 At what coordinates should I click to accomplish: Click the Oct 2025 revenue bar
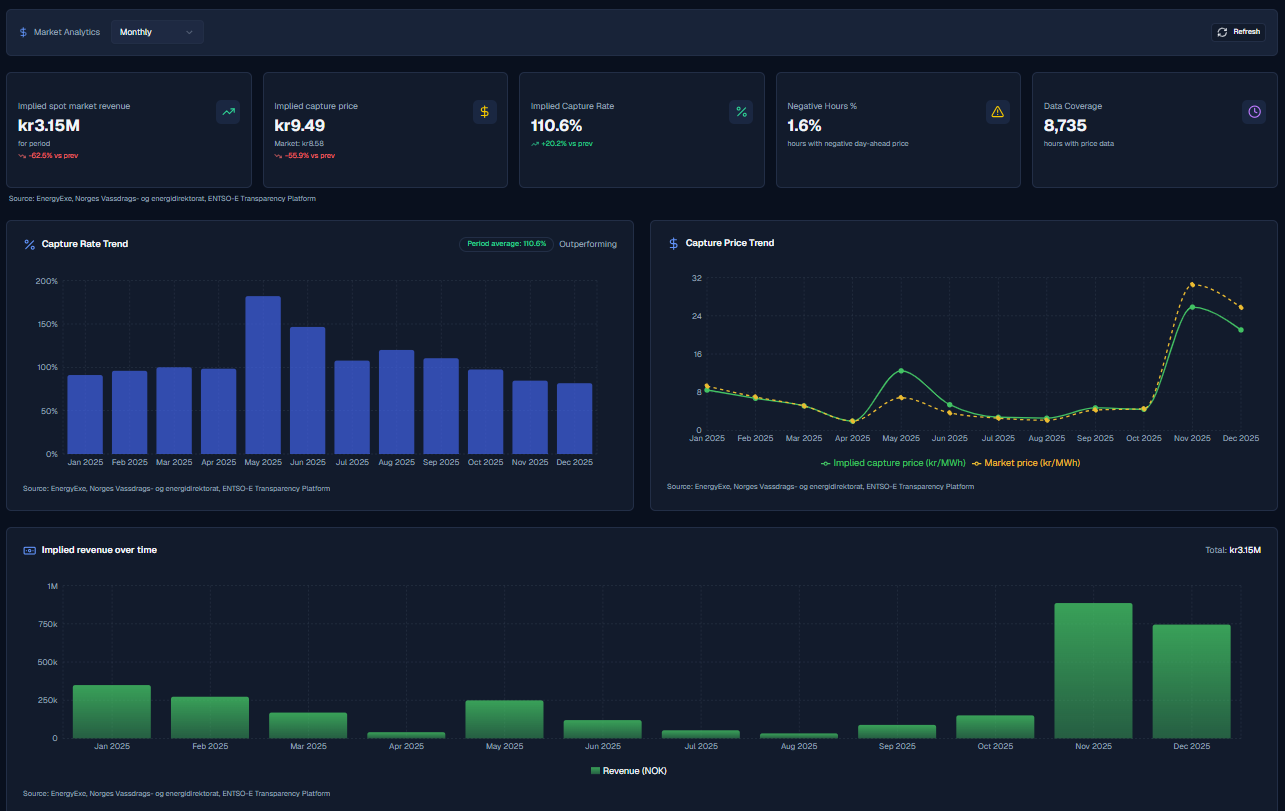coord(995,727)
